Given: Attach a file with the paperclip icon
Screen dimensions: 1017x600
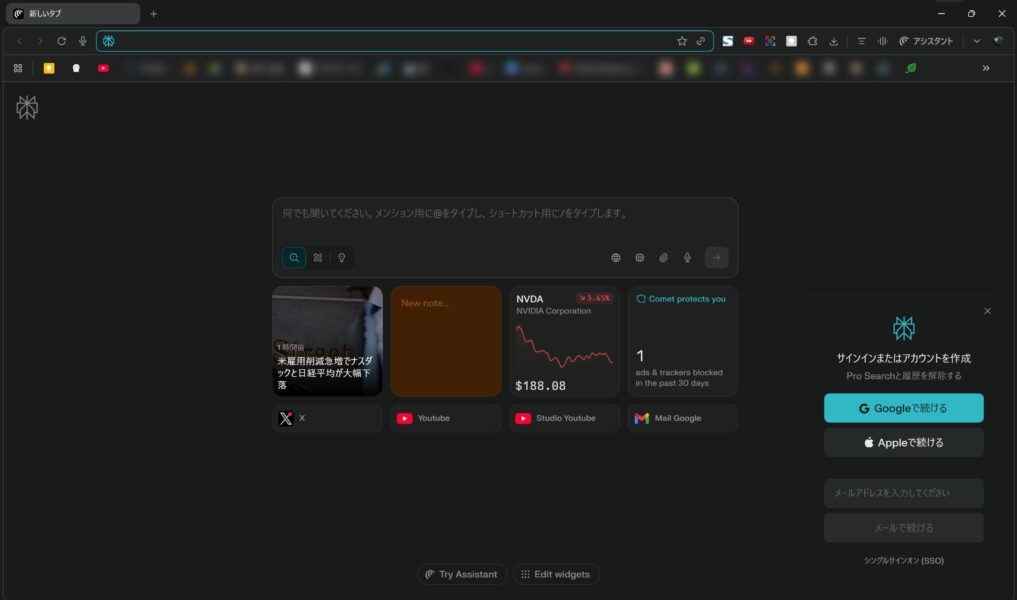Looking at the screenshot, I should [x=663, y=258].
